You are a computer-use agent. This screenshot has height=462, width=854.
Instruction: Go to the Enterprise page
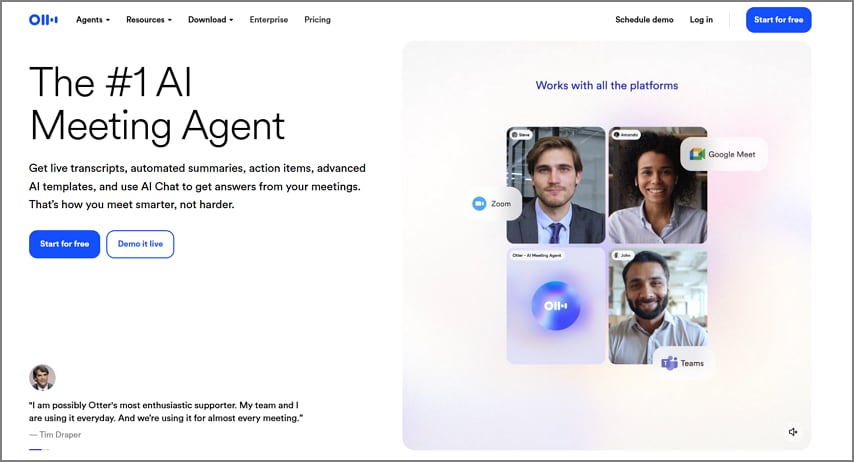269,20
